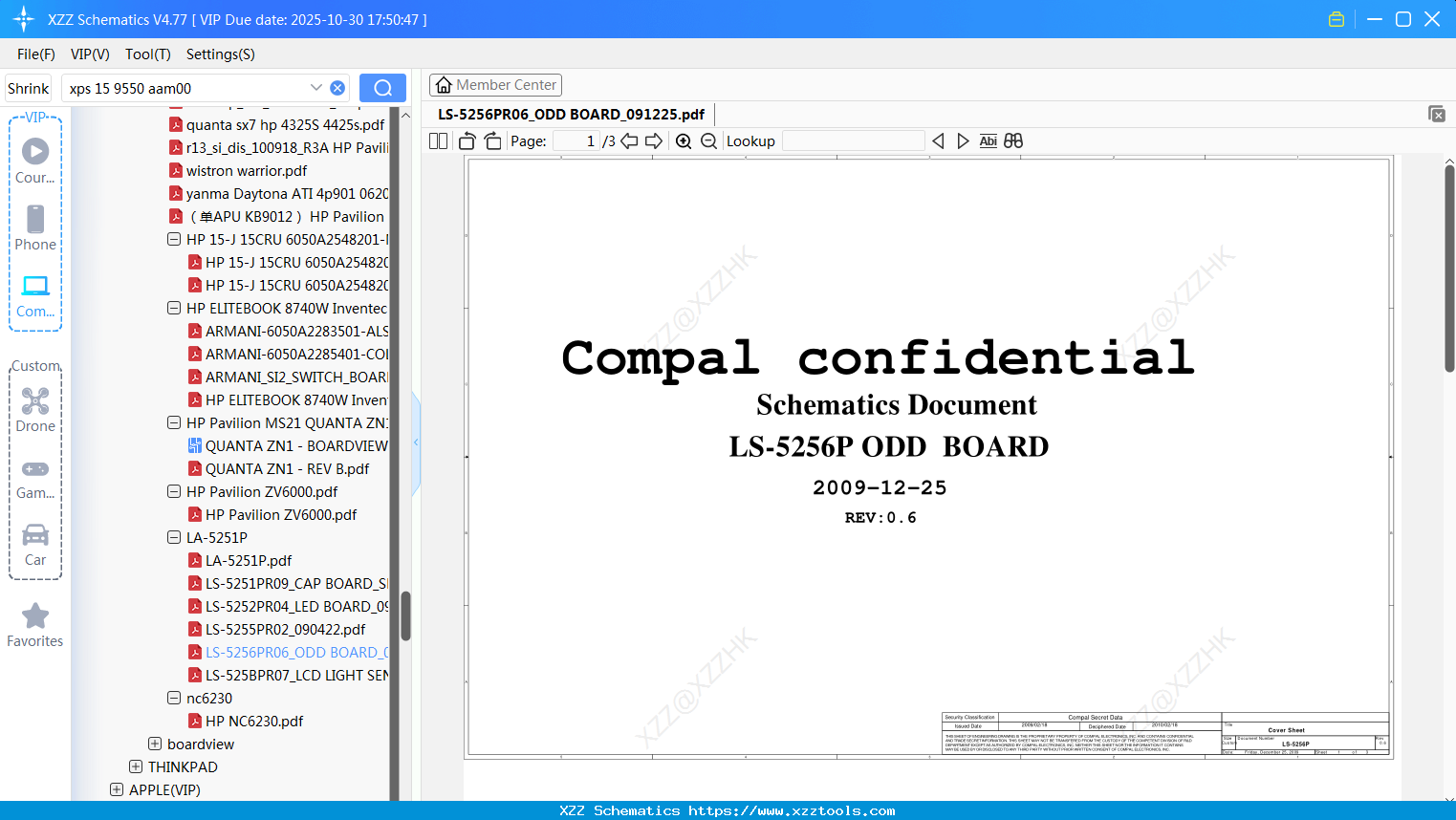This screenshot has width=1456, height=820.
Task: Collapse the HP 15-J 15CRU folder
Action: pyautogui.click(x=174, y=239)
